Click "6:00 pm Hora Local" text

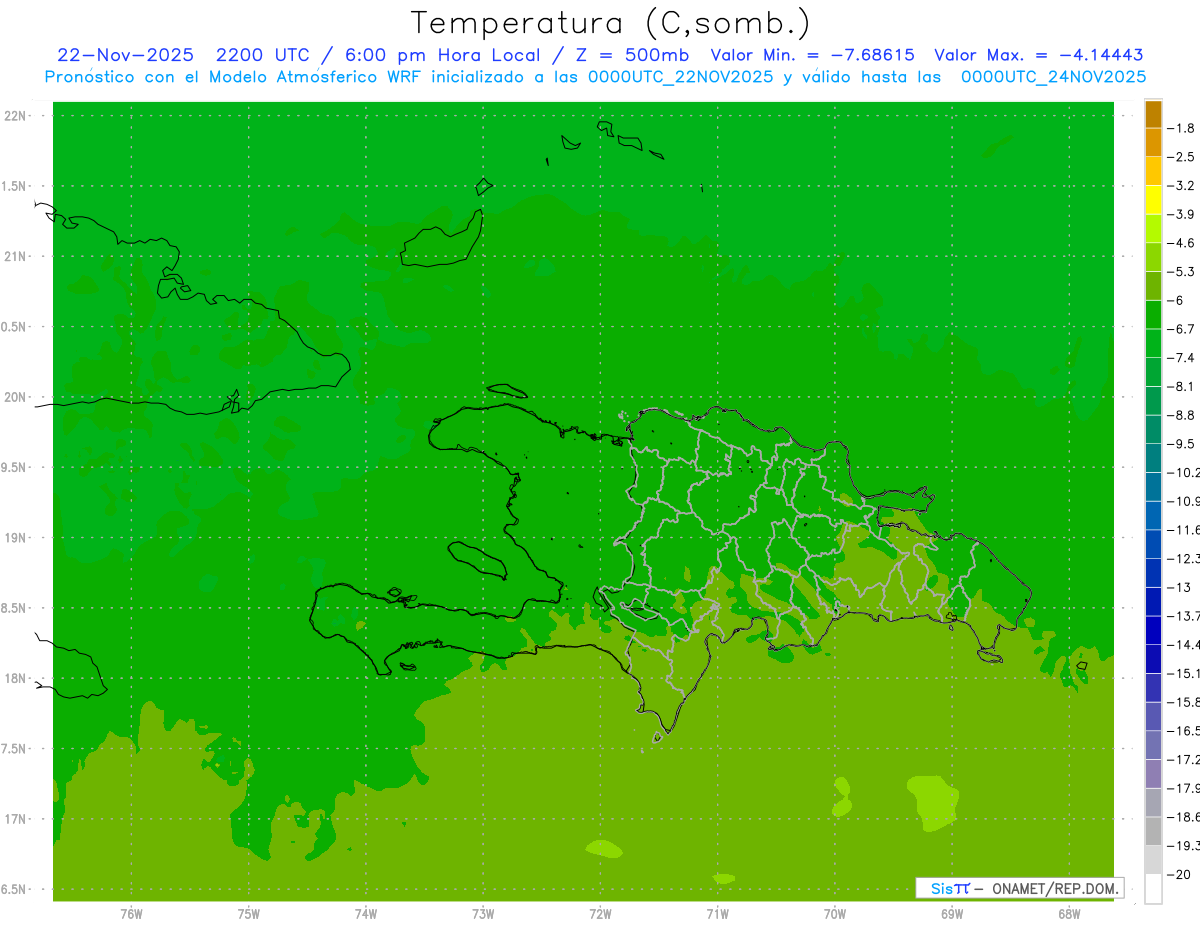(444, 56)
